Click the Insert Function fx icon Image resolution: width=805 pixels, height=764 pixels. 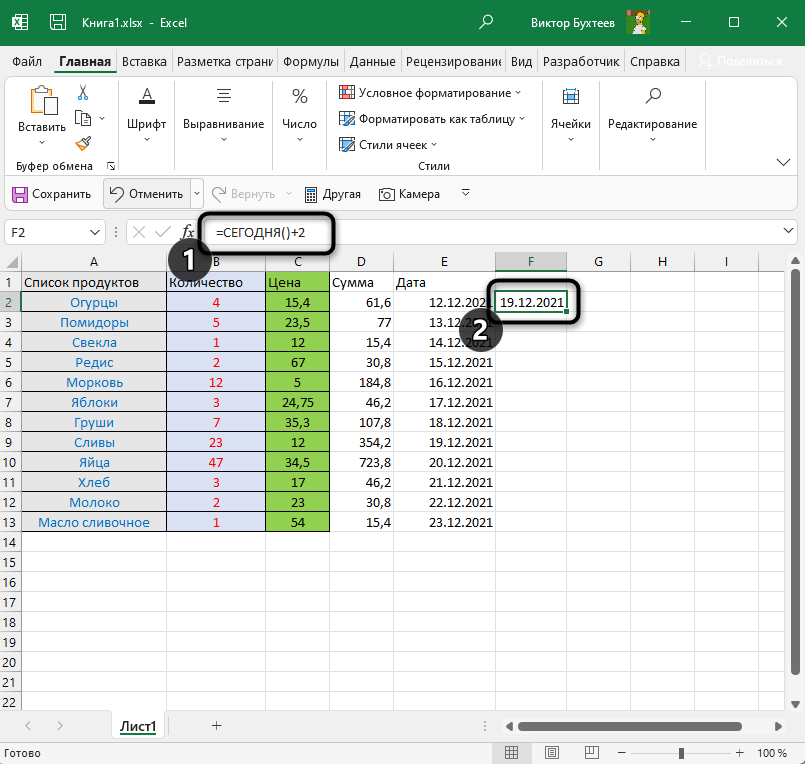(187, 232)
